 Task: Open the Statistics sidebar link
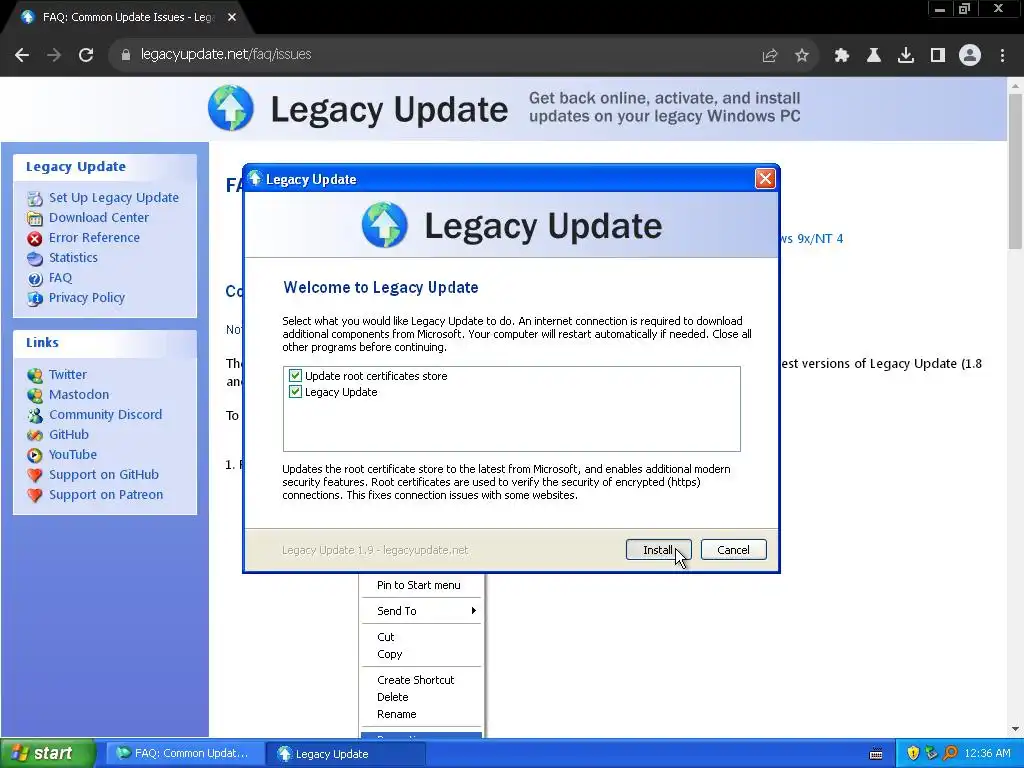73,258
